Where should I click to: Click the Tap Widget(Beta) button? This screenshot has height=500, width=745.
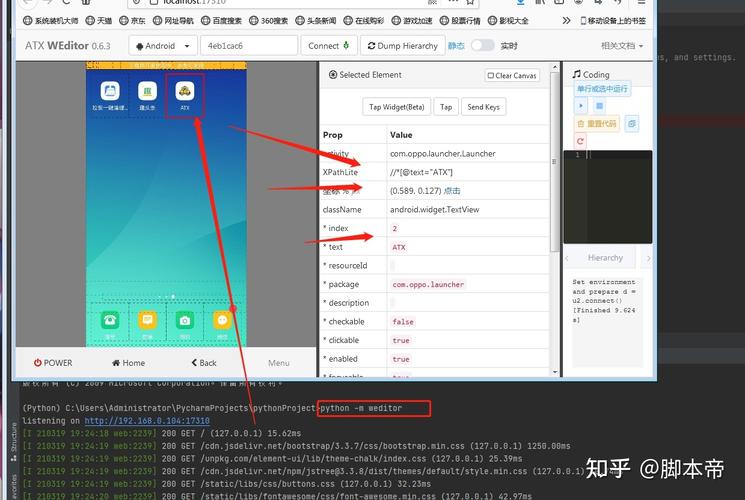(397, 107)
